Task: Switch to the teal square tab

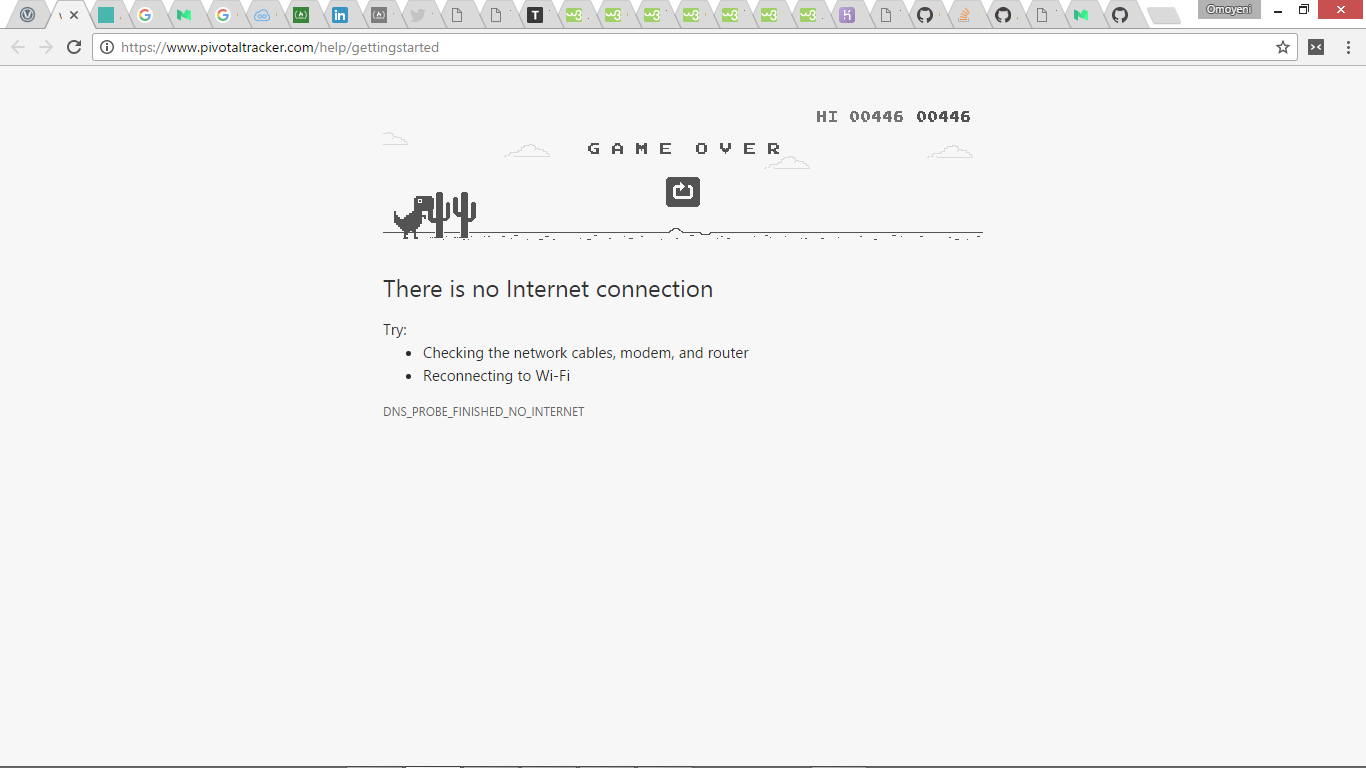Action: click(105, 15)
